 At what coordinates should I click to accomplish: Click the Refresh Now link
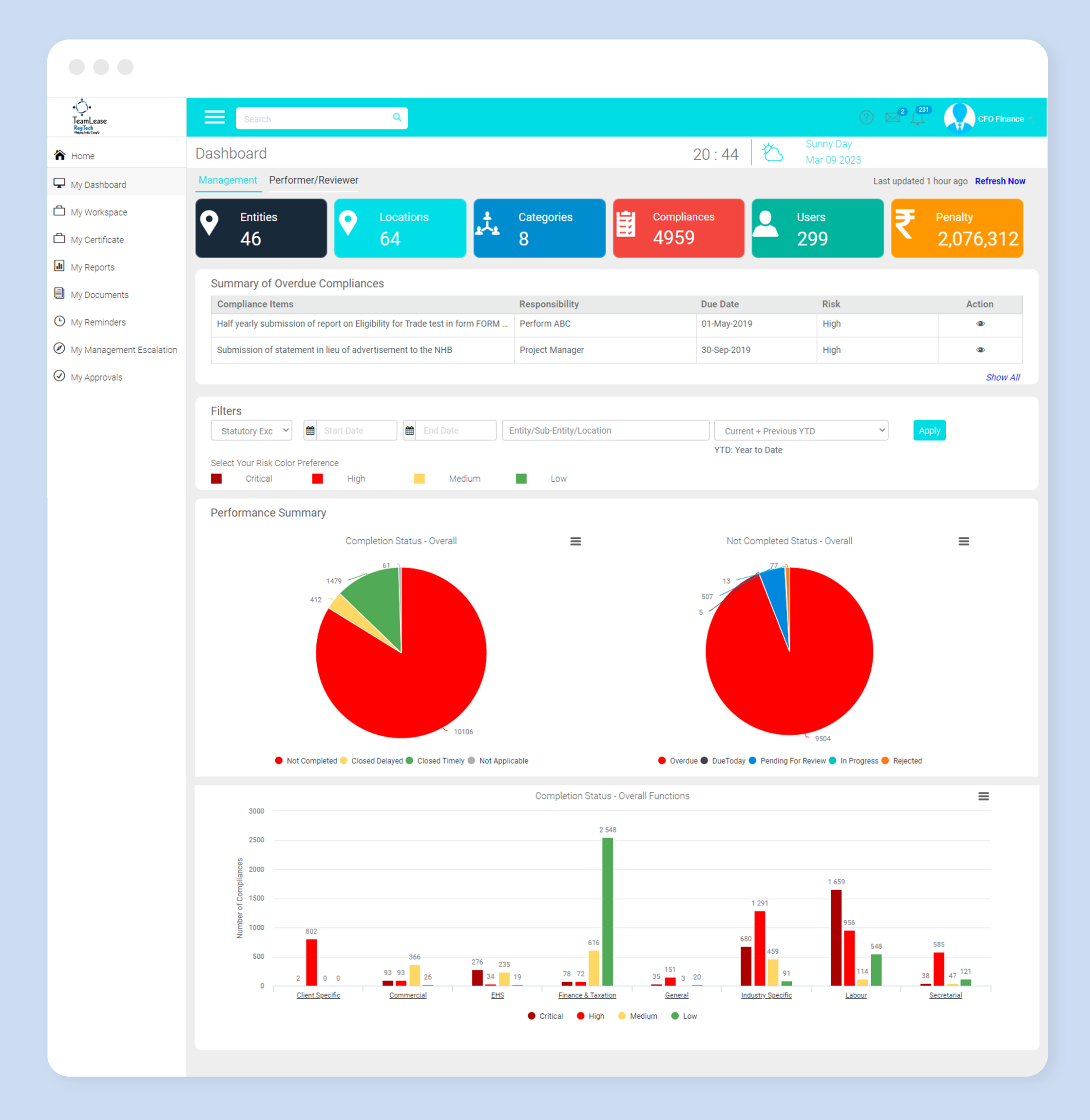(999, 181)
